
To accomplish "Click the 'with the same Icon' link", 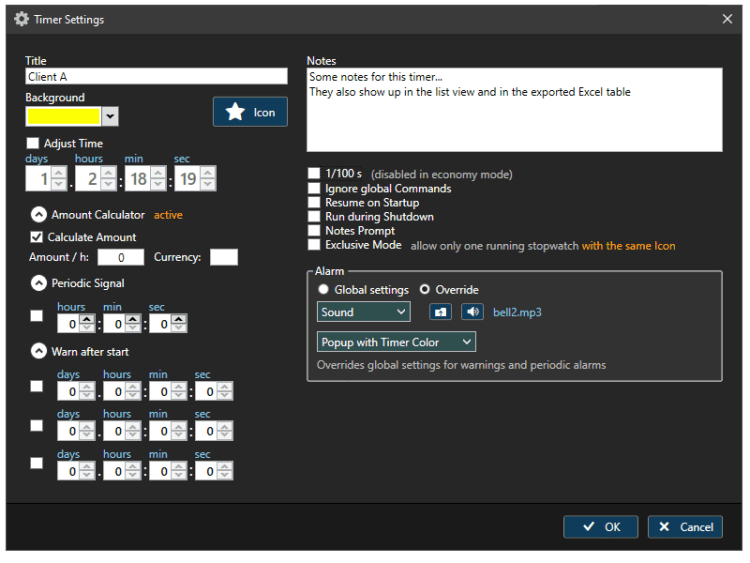I will pos(629,246).
